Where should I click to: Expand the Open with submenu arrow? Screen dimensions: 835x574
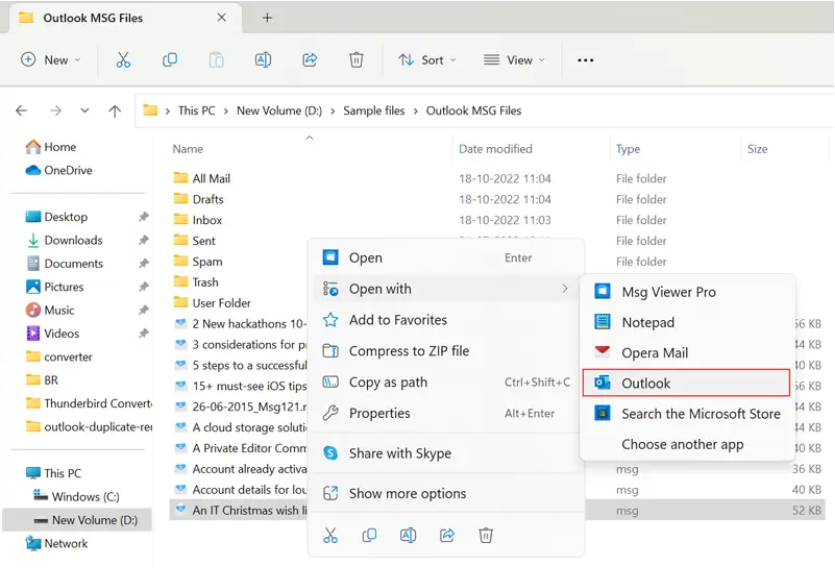pos(565,289)
